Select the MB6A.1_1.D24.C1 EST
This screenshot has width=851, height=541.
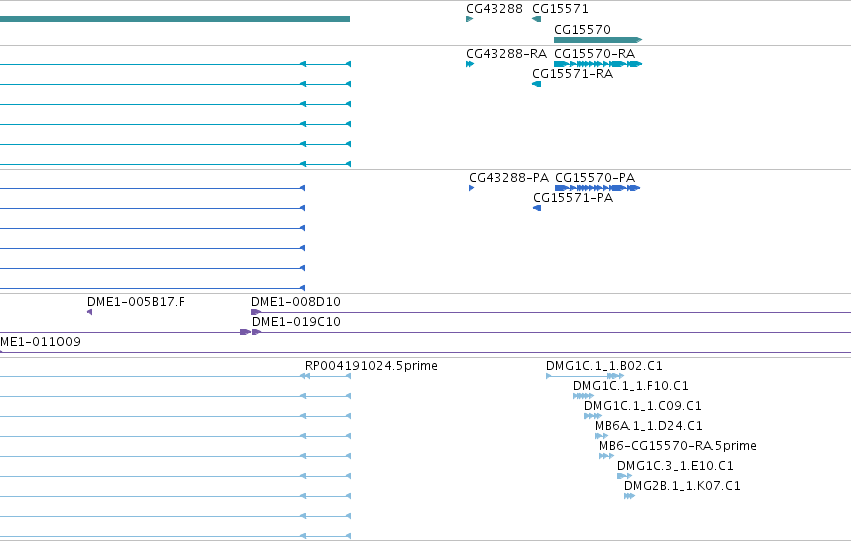pyautogui.click(x=601, y=436)
